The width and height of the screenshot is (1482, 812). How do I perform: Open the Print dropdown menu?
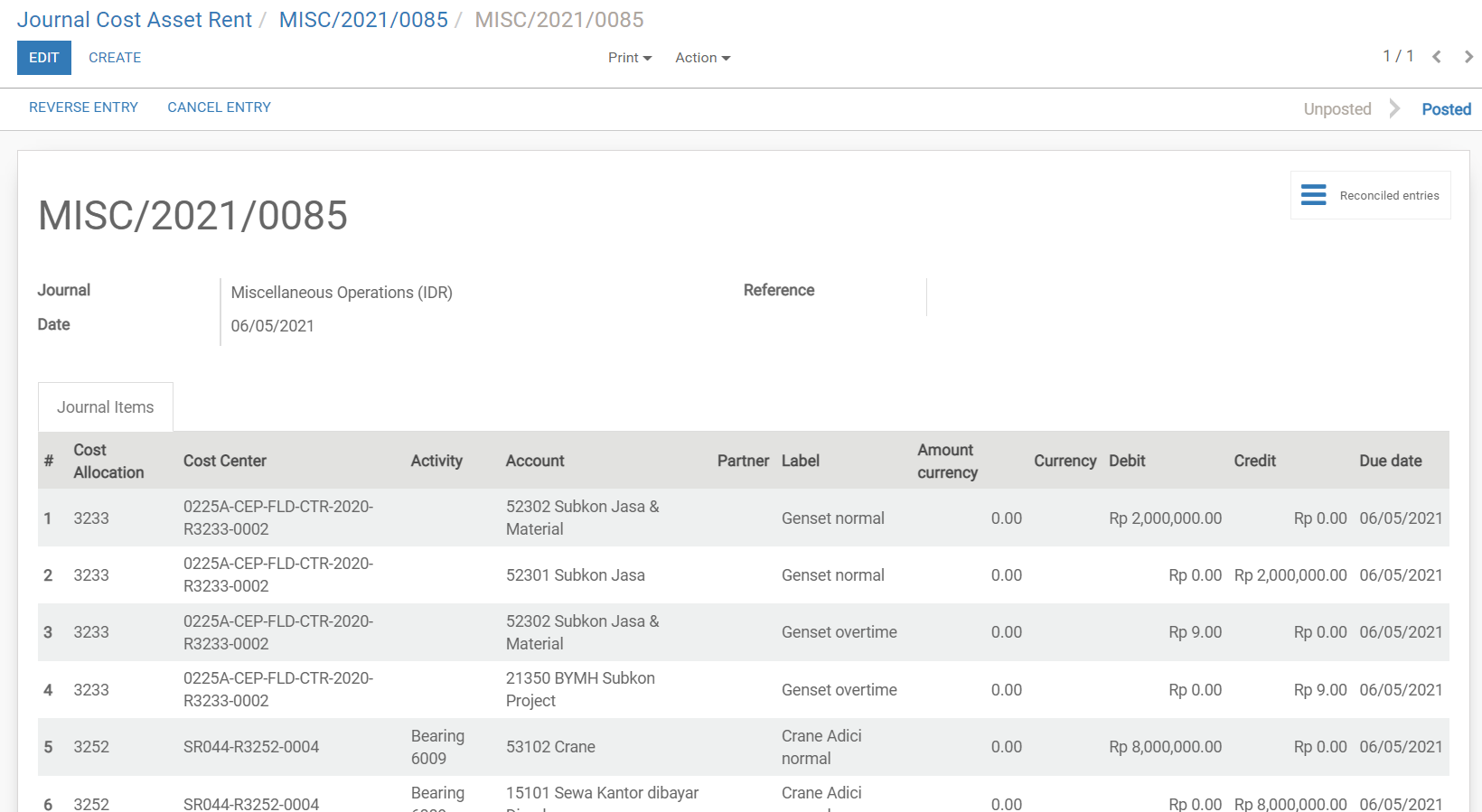[629, 58]
